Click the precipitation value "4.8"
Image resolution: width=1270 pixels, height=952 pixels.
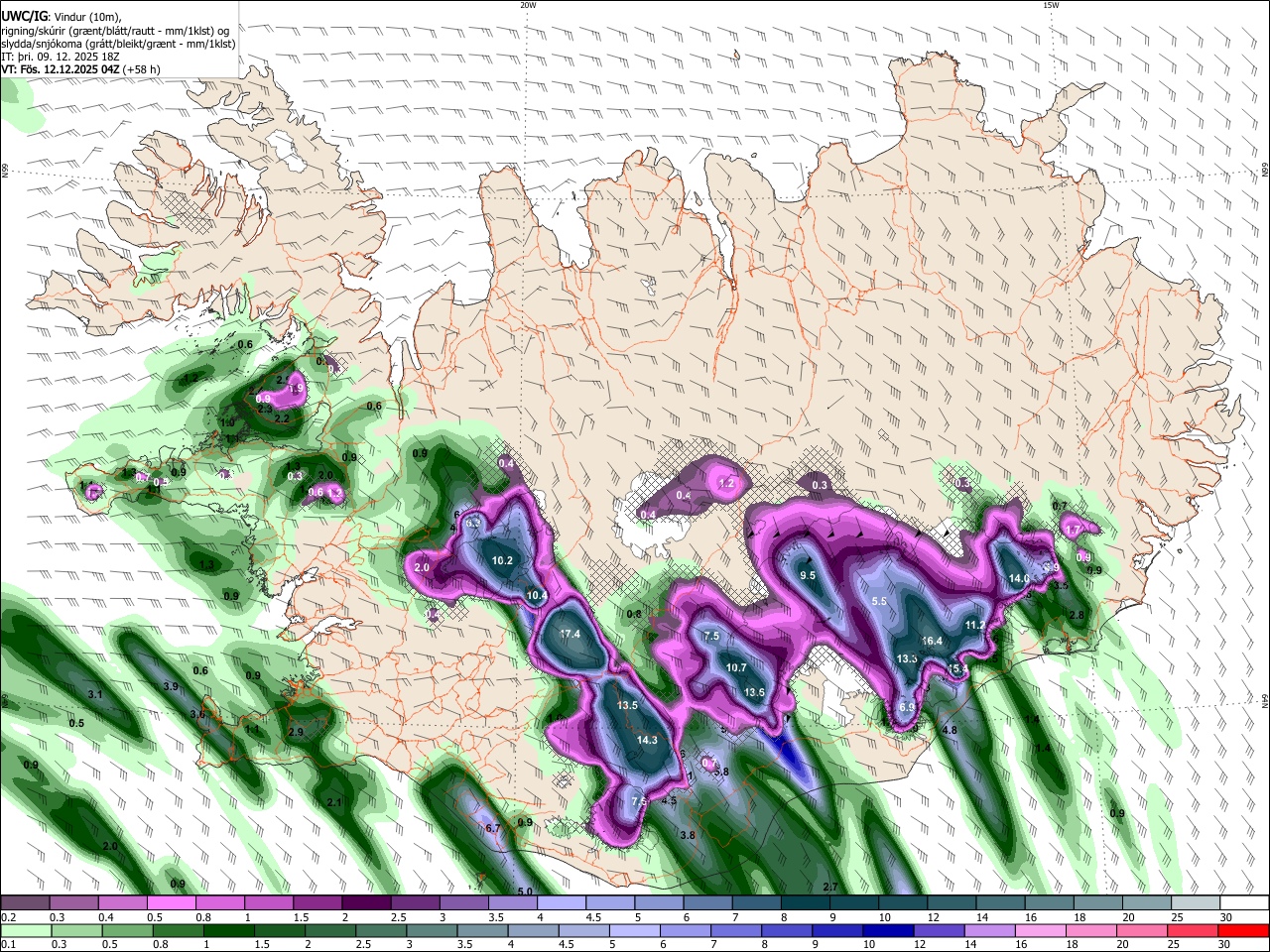[x=949, y=730]
